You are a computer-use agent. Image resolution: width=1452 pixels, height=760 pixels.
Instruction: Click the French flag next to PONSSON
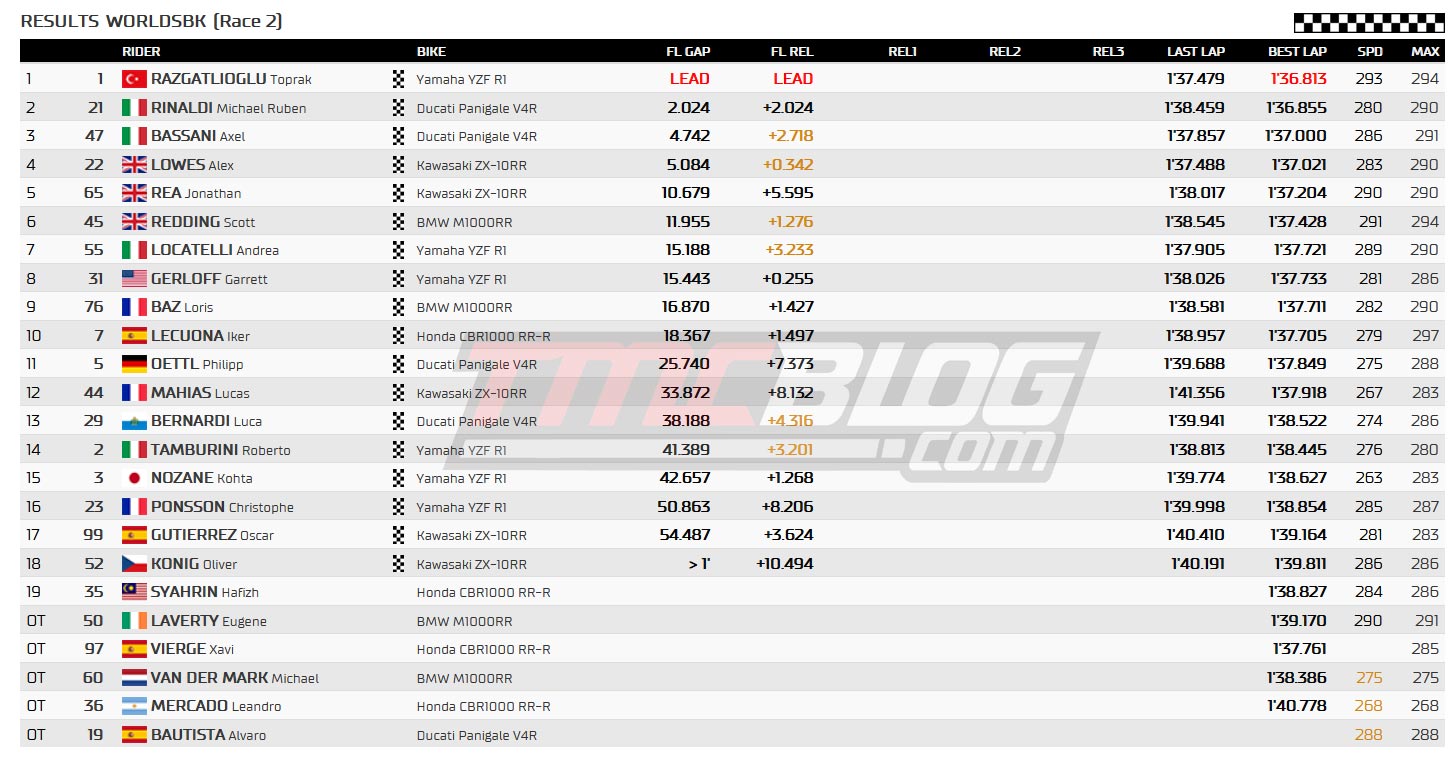(x=134, y=506)
